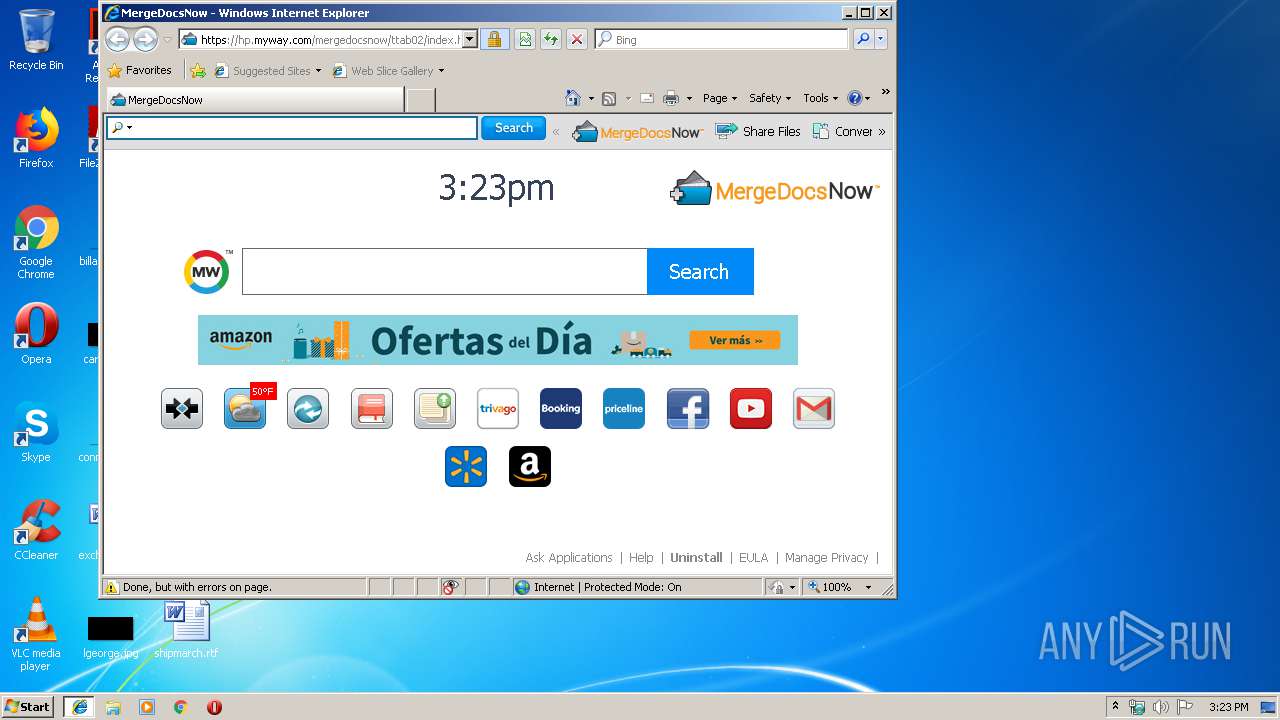Click the Convert toolbar item
Screen dimensions: 1280x720
843,131
